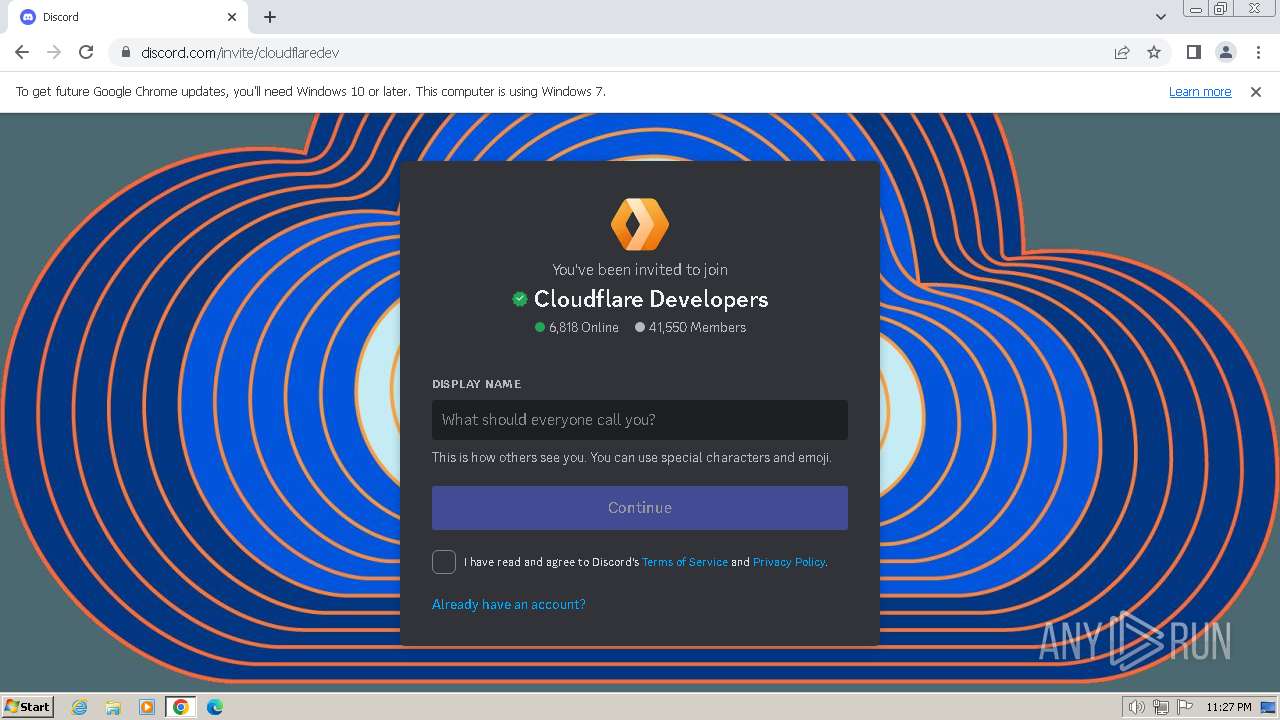Click the system clock showing 11:27 PM
This screenshot has height=720, width=1280.
(1229, 707)
